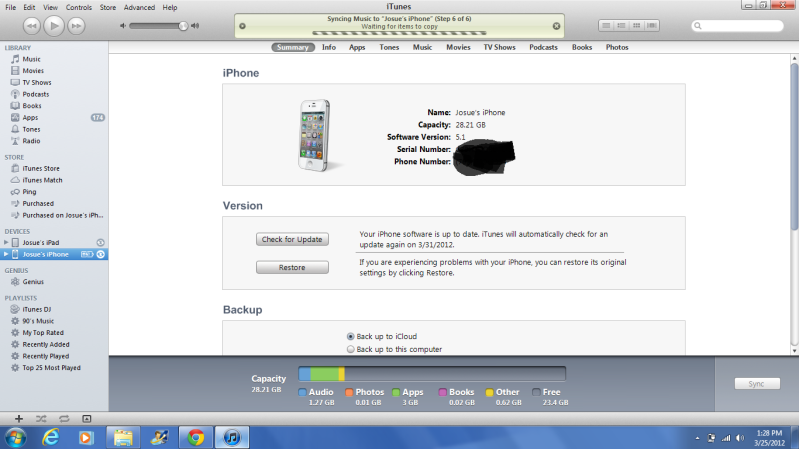Image resolution: width=799 pixels, height=449 pixels.
Task: Open Ping in the Store section
Action: pos(29,192)
